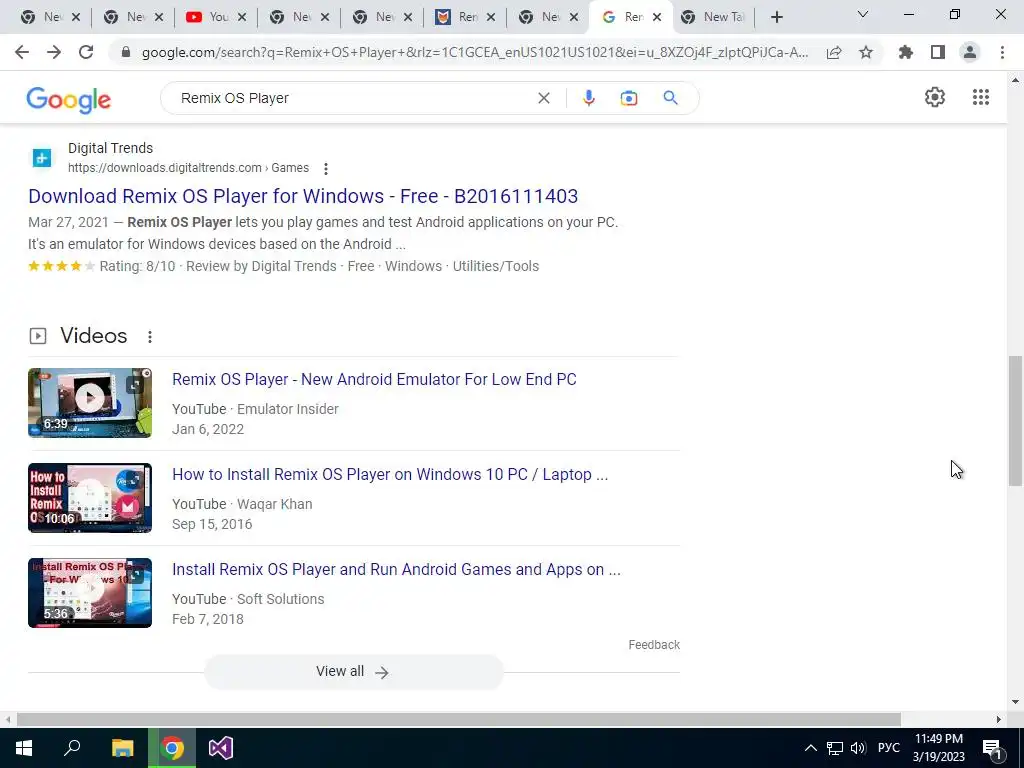
Task: Click View all videos button
Action: [353, 671]
